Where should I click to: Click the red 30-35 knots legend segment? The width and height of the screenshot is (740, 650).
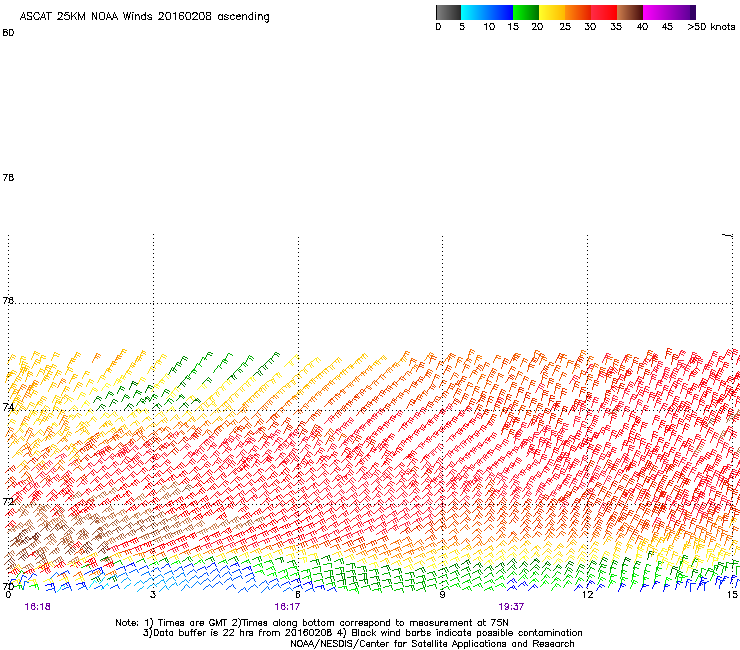604,12
